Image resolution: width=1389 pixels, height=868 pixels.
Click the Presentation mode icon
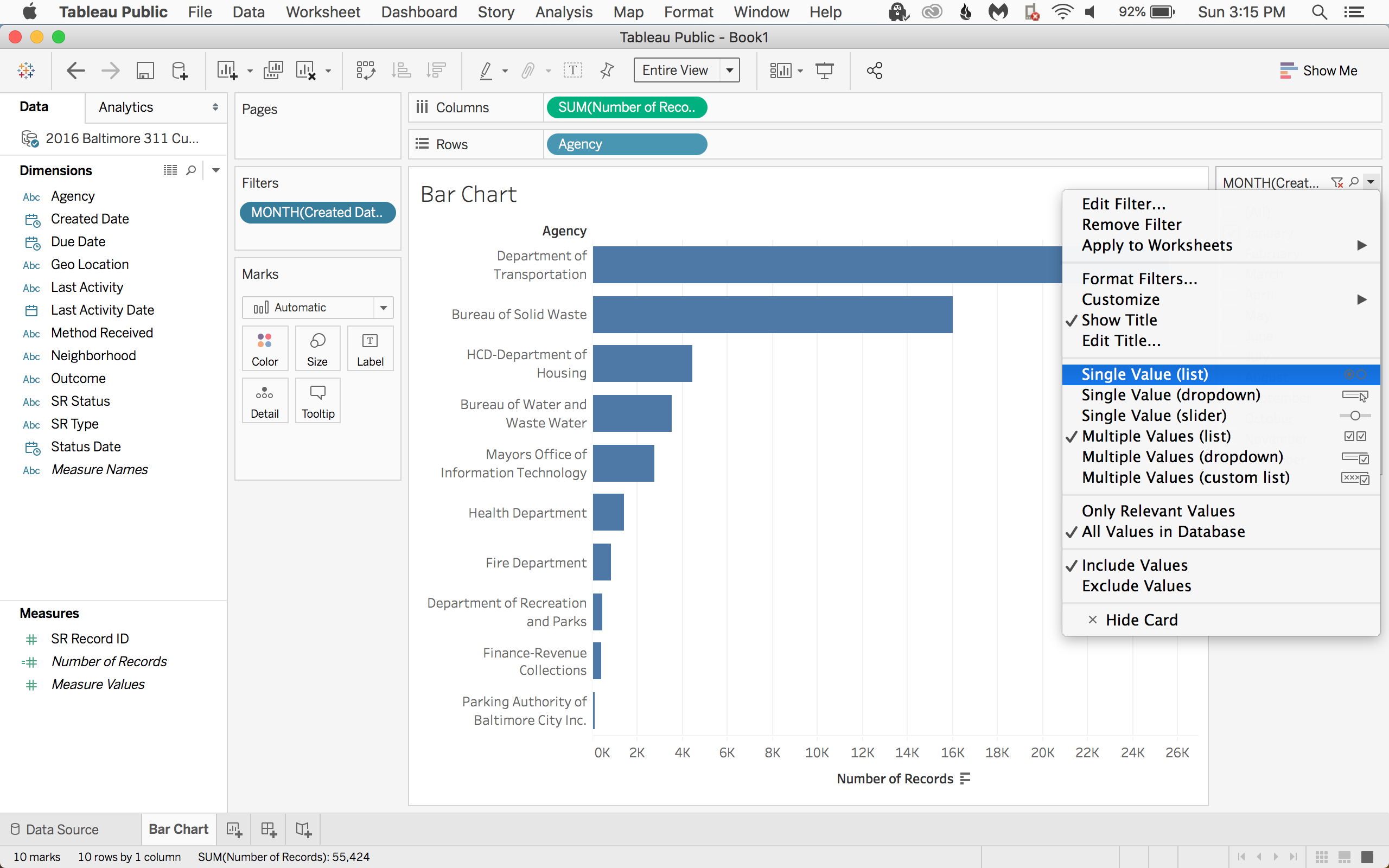coord(825,71)
